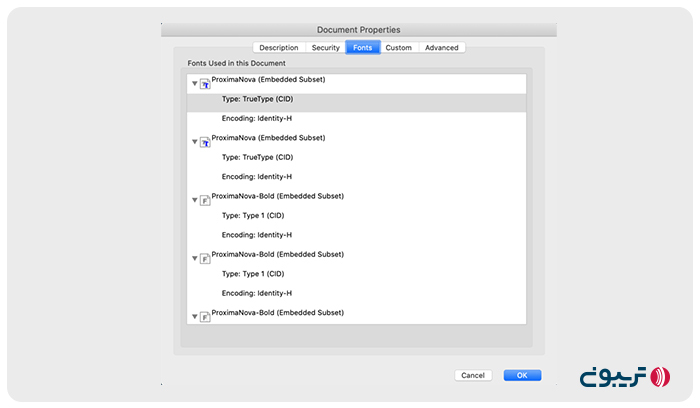
Task: Click the TrueType font icon of second ProximaNova entry
Action: point(205,142)
